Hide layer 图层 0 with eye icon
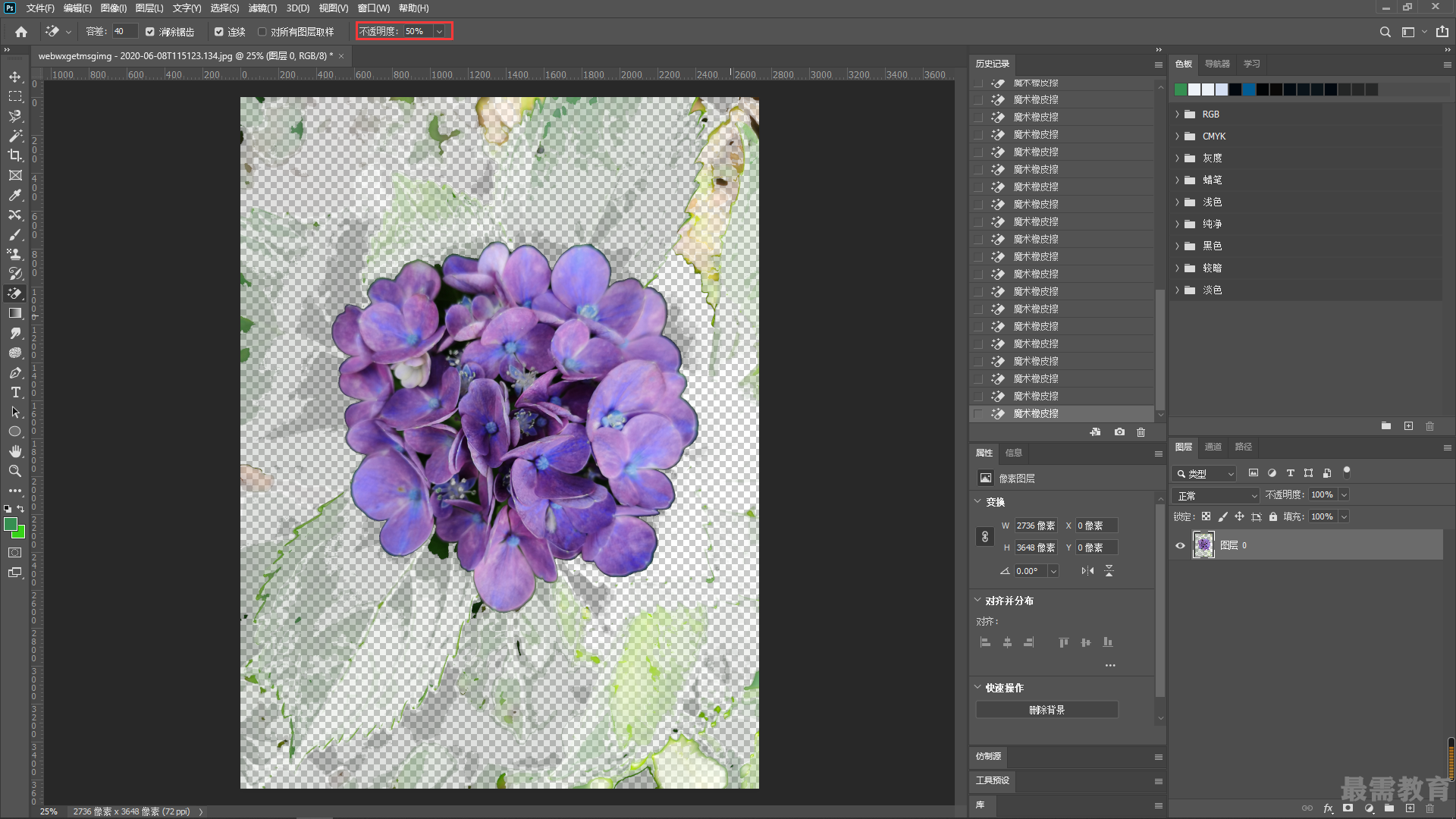The image size is (1456, 819). click(1180, 545)
